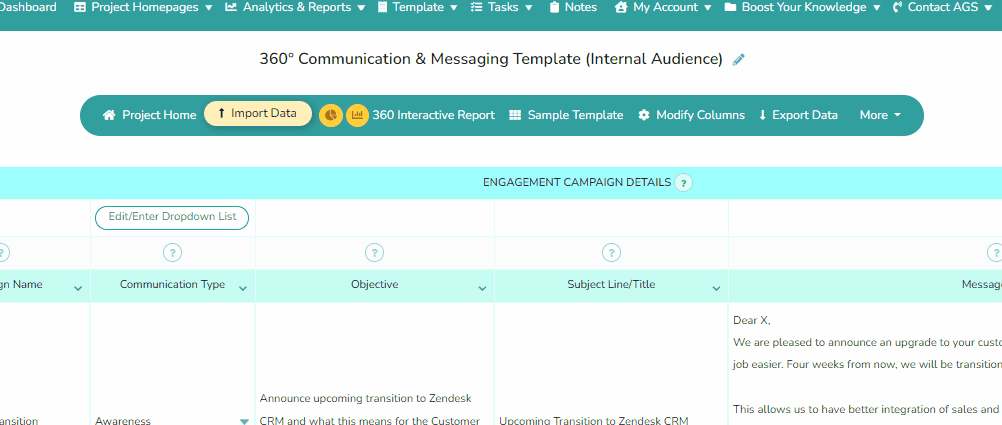The height and width of the screenshot is (425, 1002).
Task: Expand the More dropdown
Action: [880, 115]
